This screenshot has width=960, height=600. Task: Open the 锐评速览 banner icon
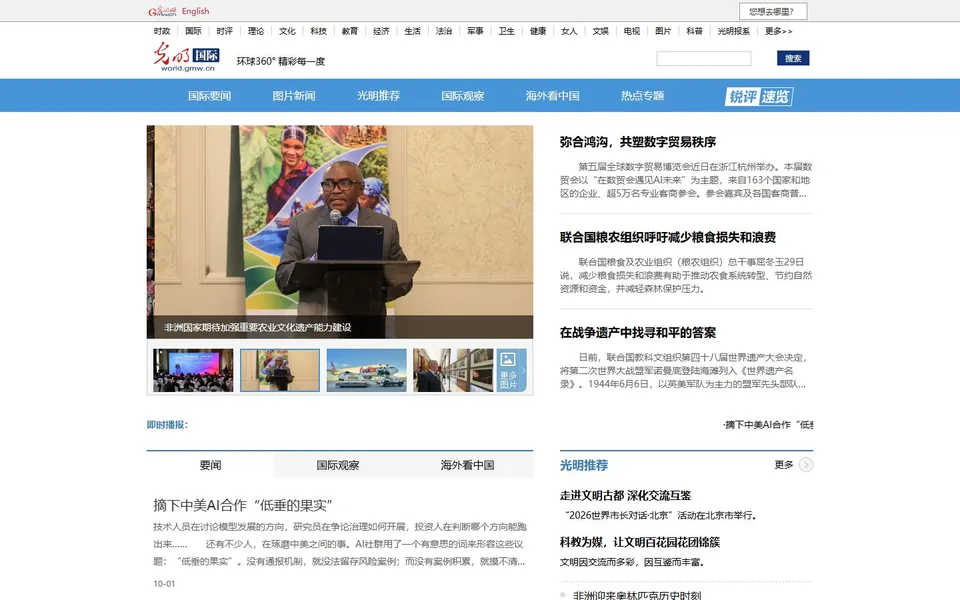click(759, 96)
